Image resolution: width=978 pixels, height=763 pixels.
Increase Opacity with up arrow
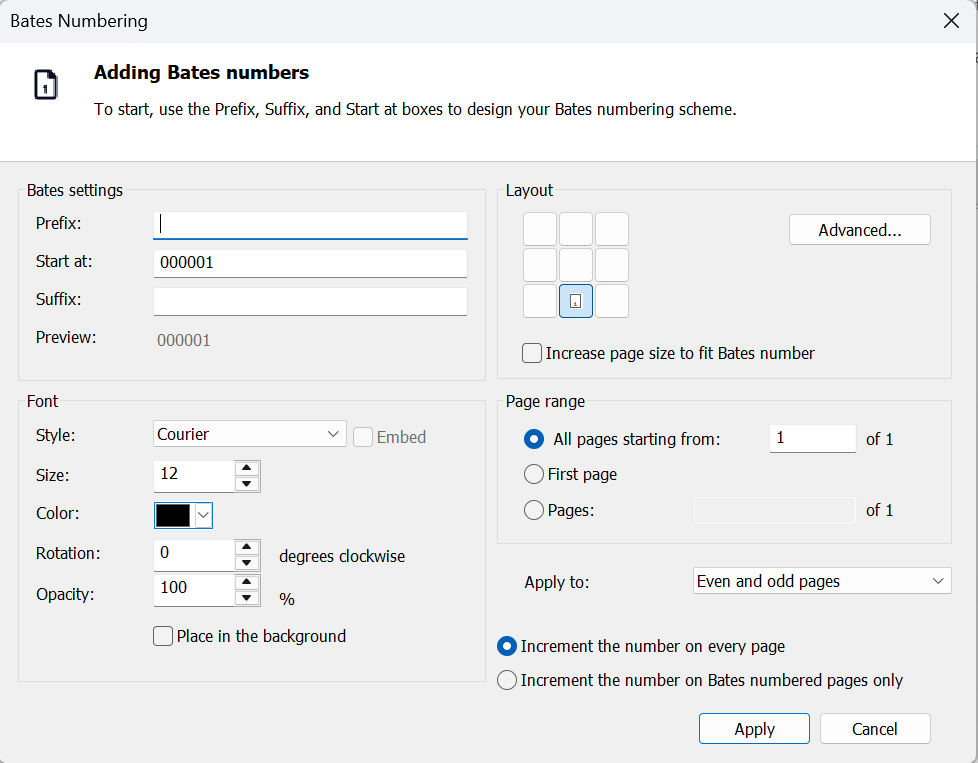[247, 582]
